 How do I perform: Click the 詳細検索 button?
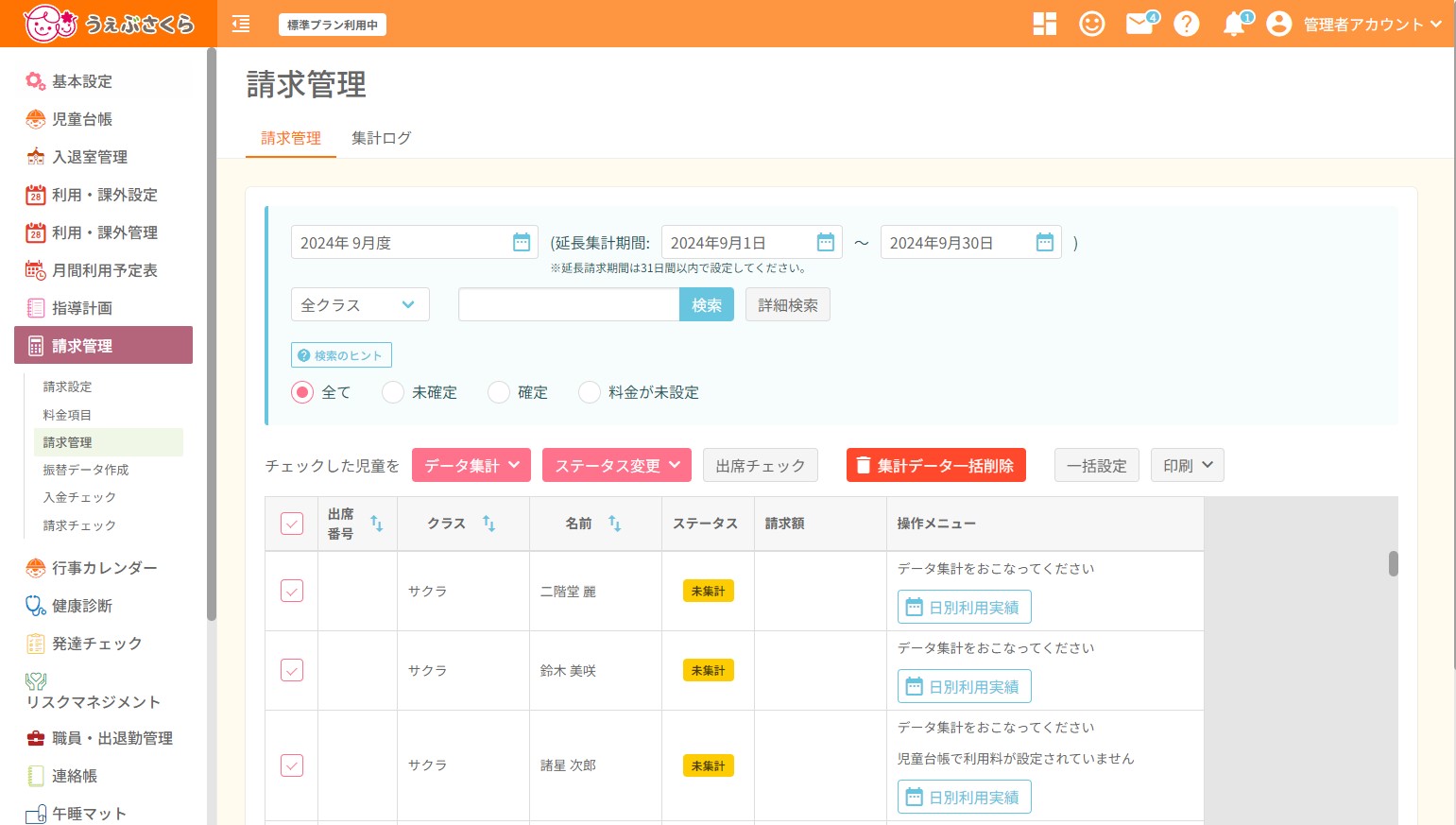[x=788, y=304]
